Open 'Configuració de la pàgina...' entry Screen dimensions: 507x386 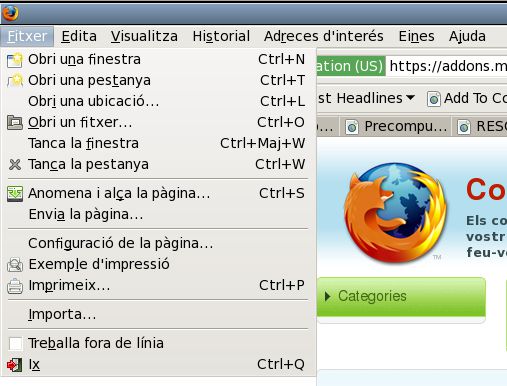click(x=157, y=244)
